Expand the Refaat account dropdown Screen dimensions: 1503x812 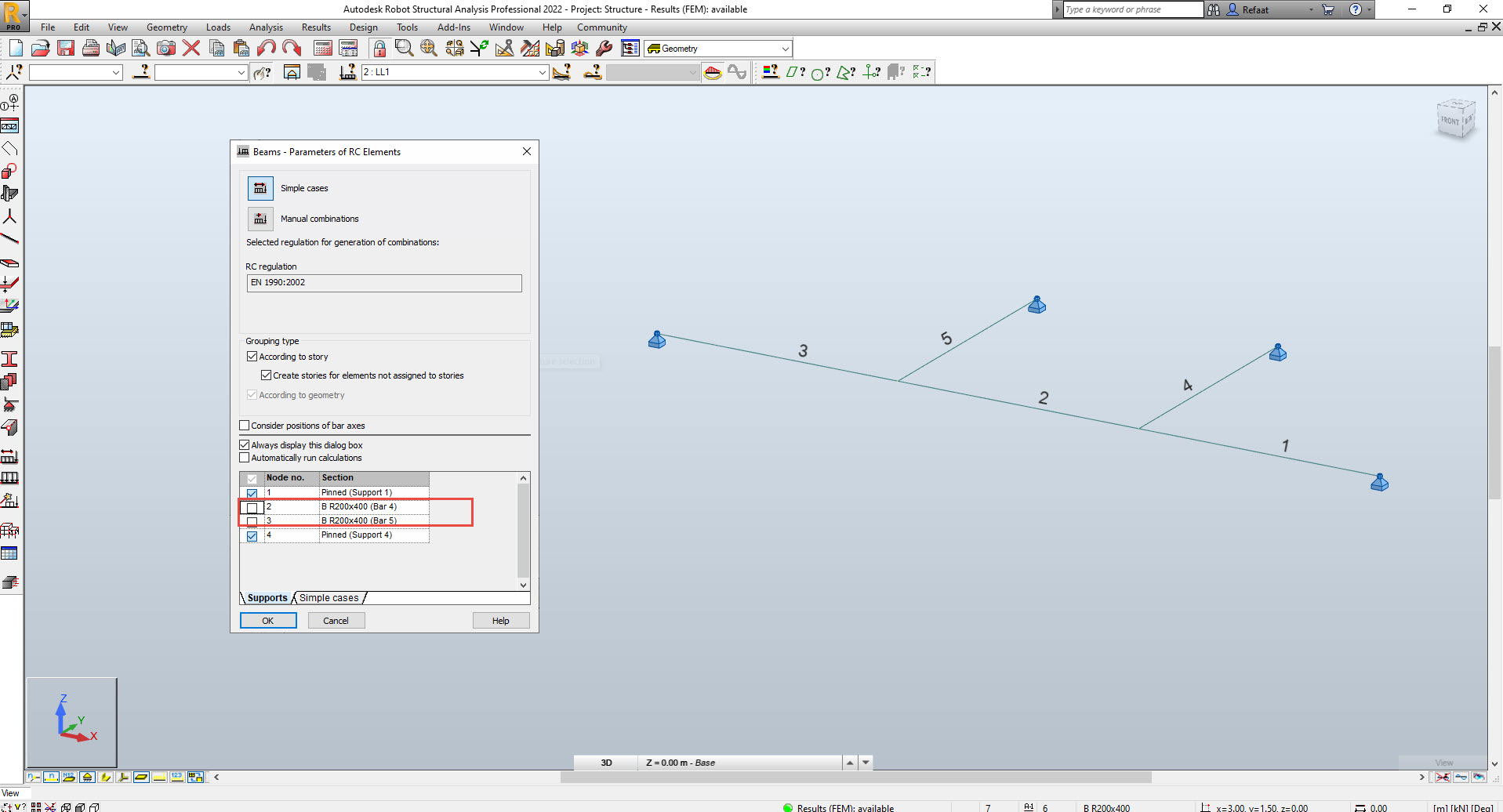click(x=1313, y=9)
